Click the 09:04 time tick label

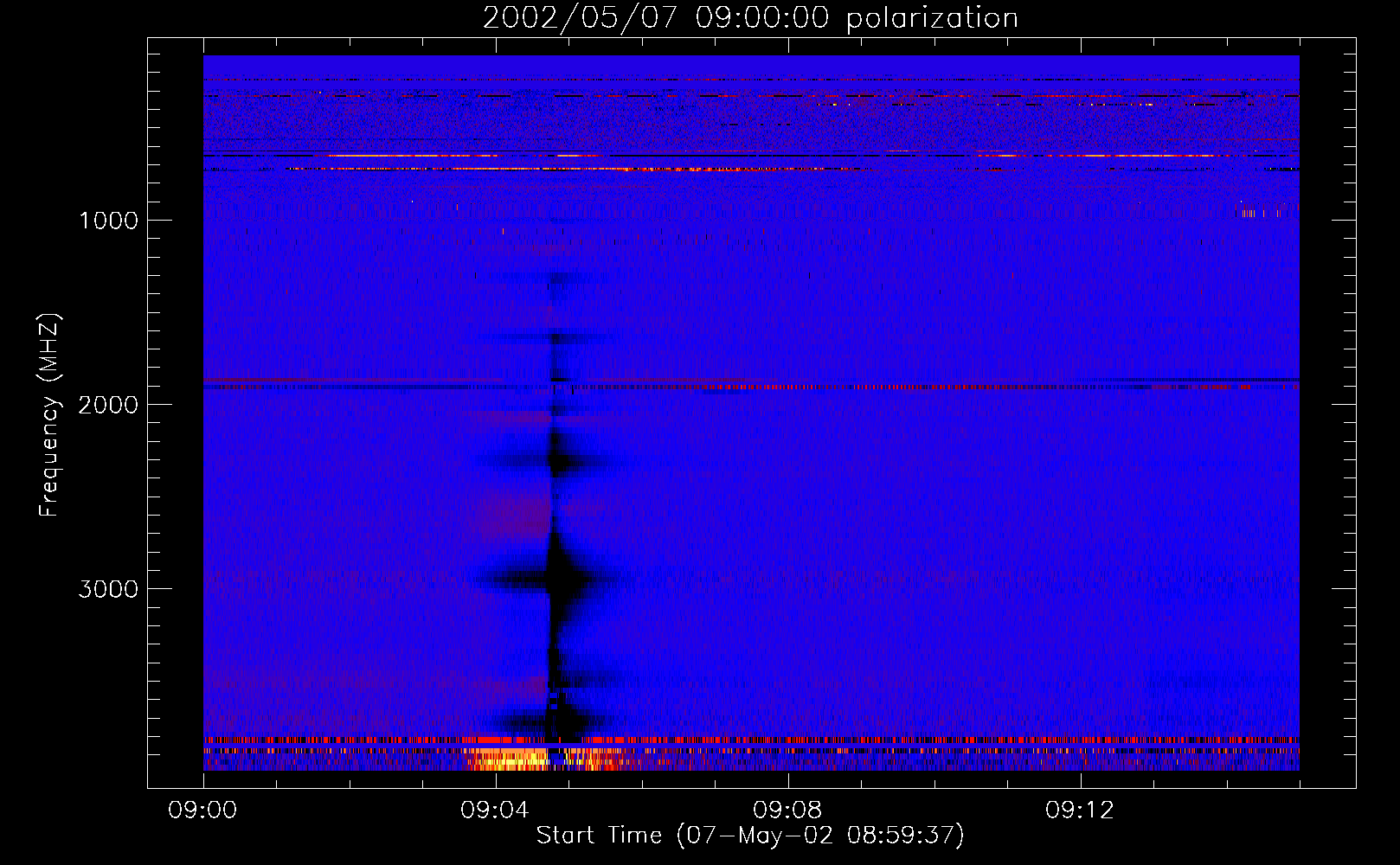495,811
